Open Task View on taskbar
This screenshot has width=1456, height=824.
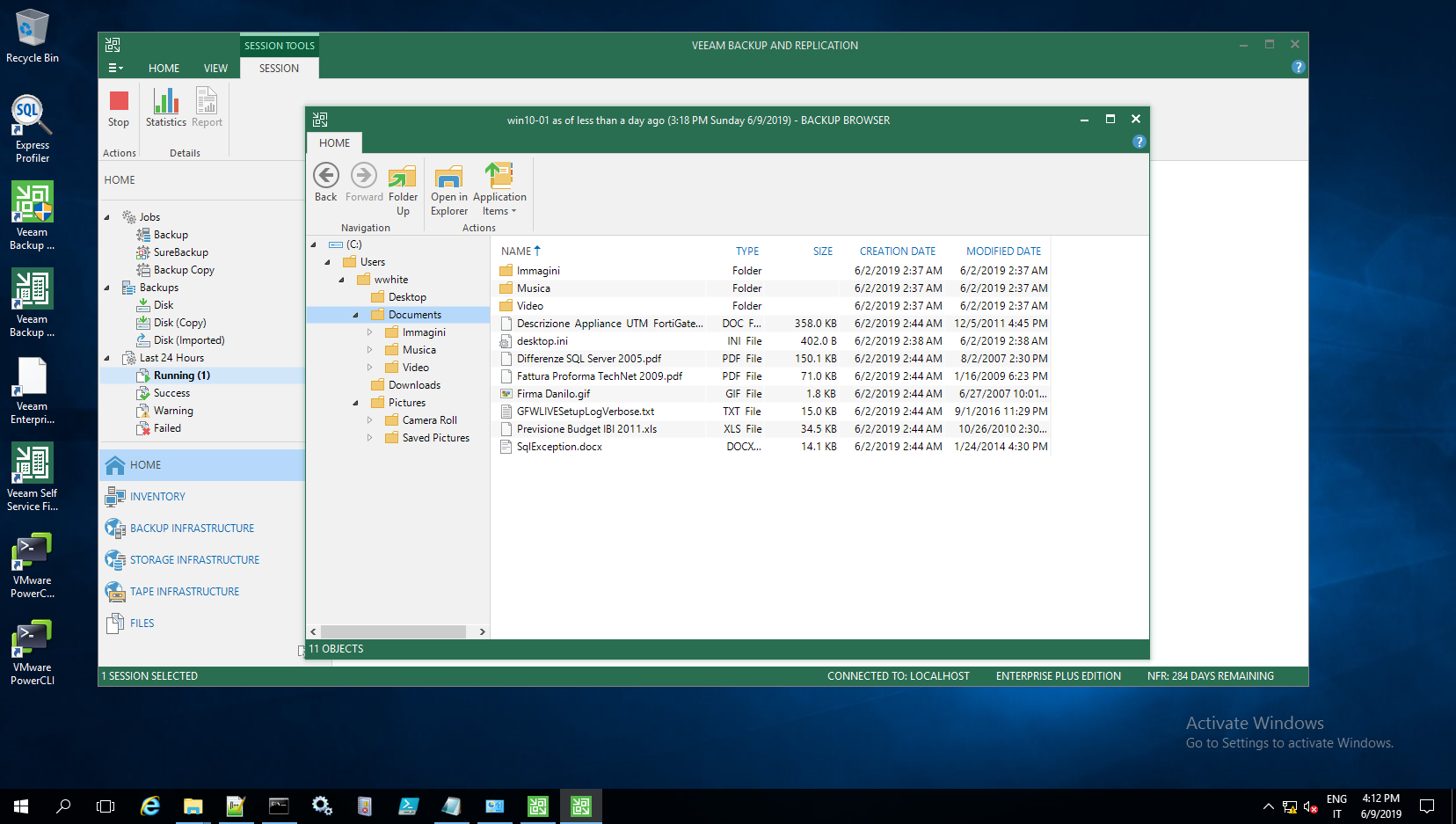[106, 806]
